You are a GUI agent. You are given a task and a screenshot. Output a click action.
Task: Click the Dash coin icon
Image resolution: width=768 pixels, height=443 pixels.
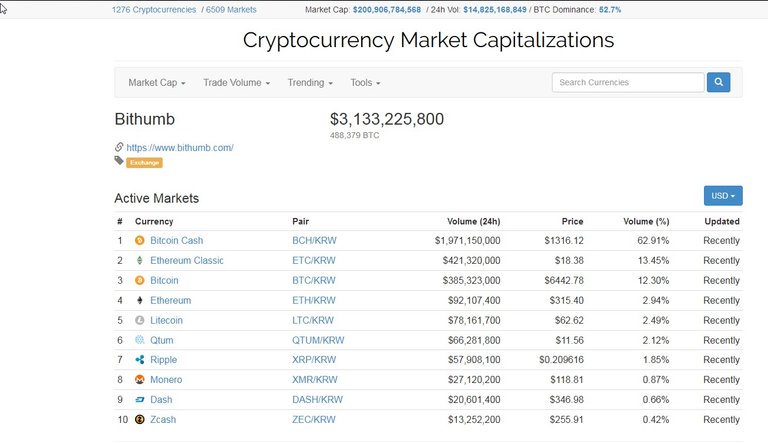140,399
